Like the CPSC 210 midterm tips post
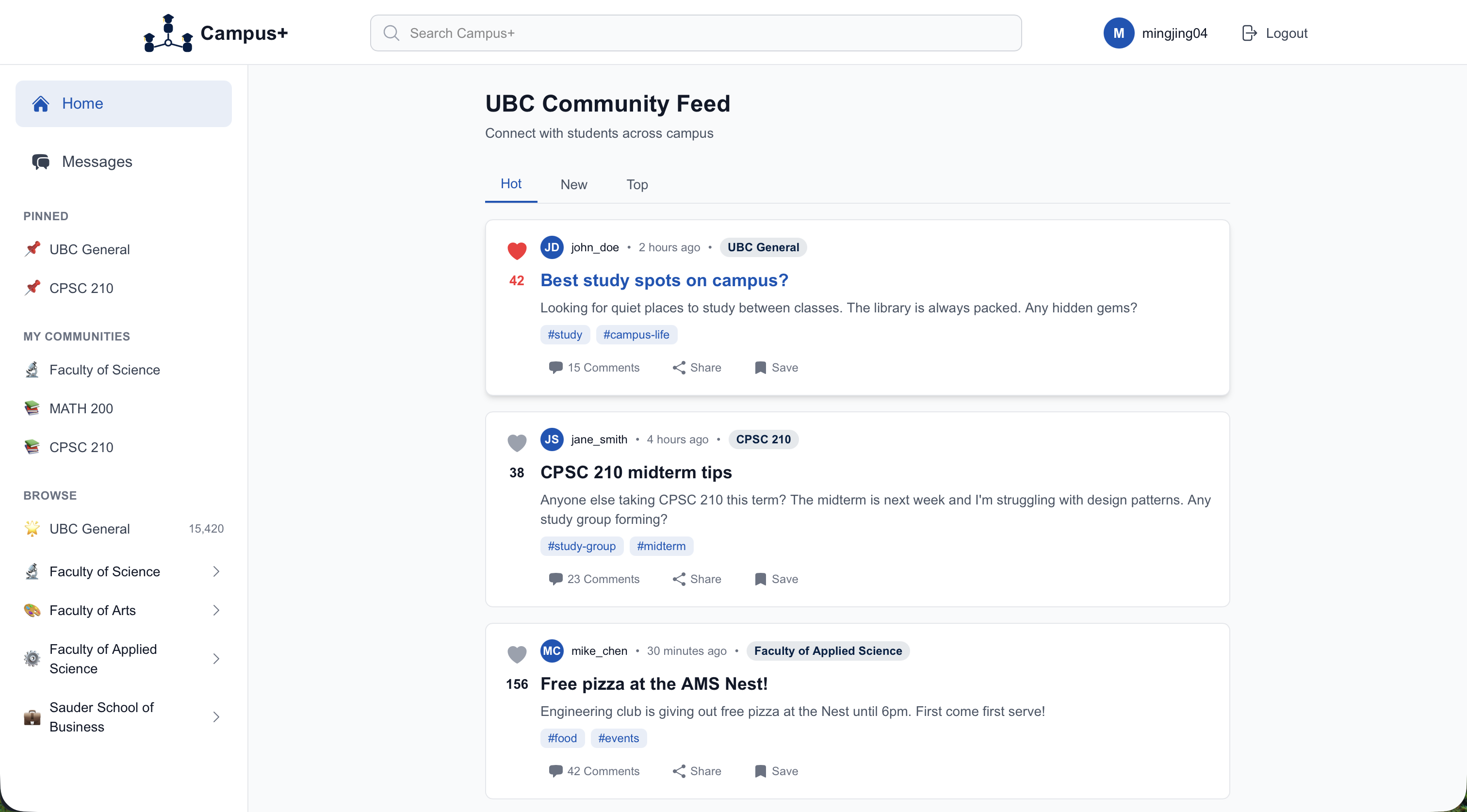This screenshot has width=1467, height=812. pyautogui.click(x=517, y=442)
